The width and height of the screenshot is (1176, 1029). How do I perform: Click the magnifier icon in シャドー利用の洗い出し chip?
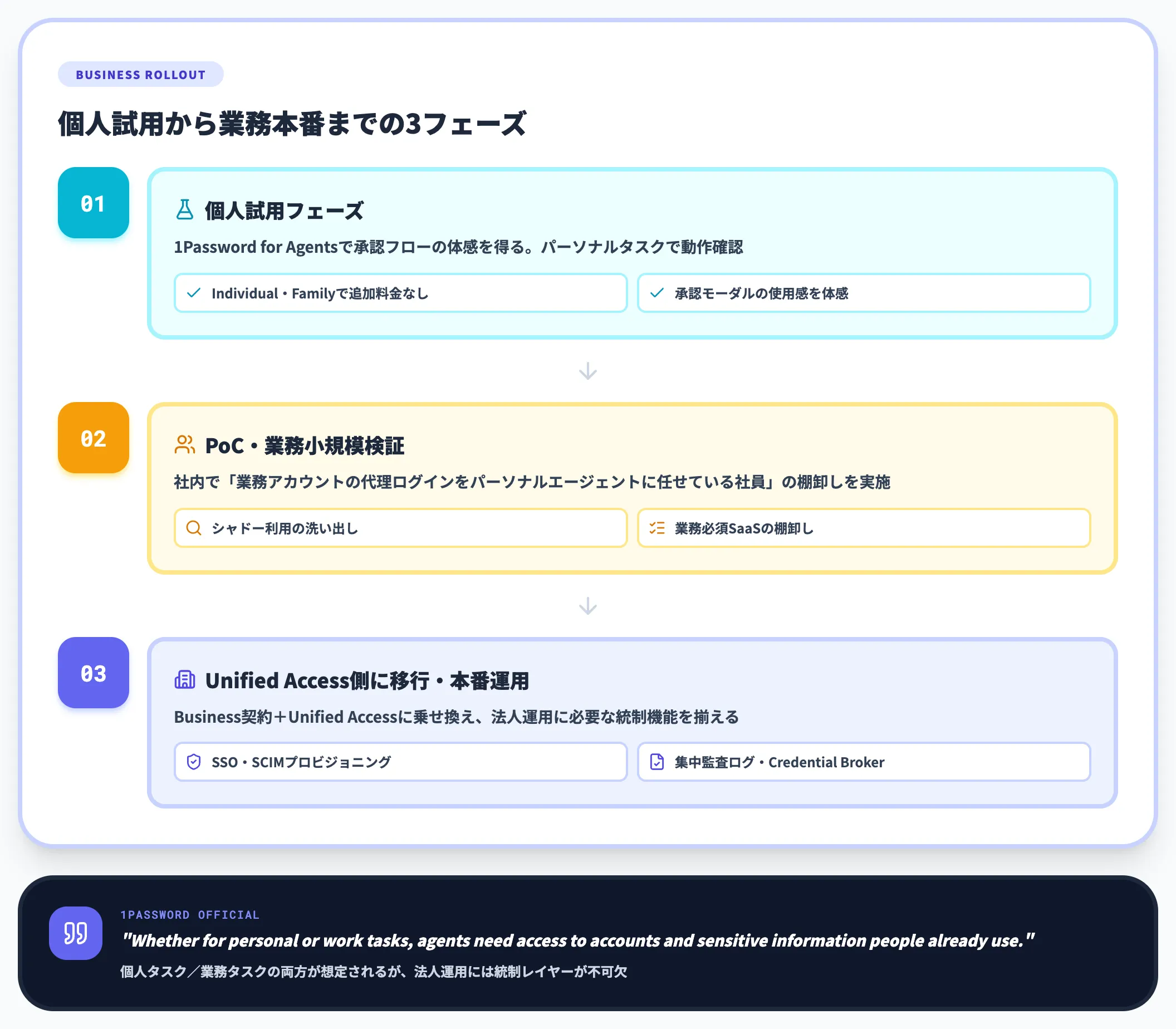[x=194, y=528]
